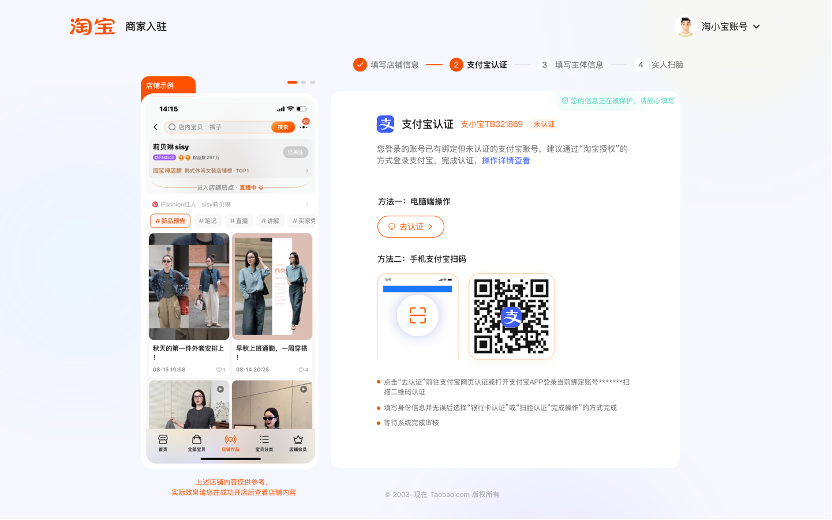Click the iFashion red badge icon
Viewport: 832px width, 520px height.
[155, 204]
